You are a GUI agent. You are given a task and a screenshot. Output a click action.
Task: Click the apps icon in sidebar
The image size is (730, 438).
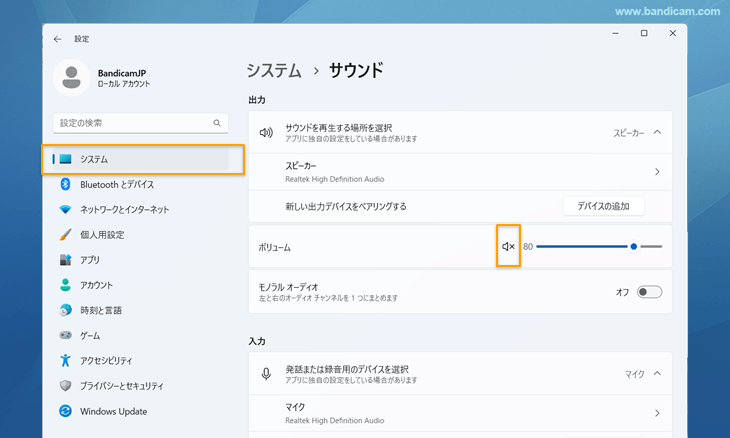point(65,260)
